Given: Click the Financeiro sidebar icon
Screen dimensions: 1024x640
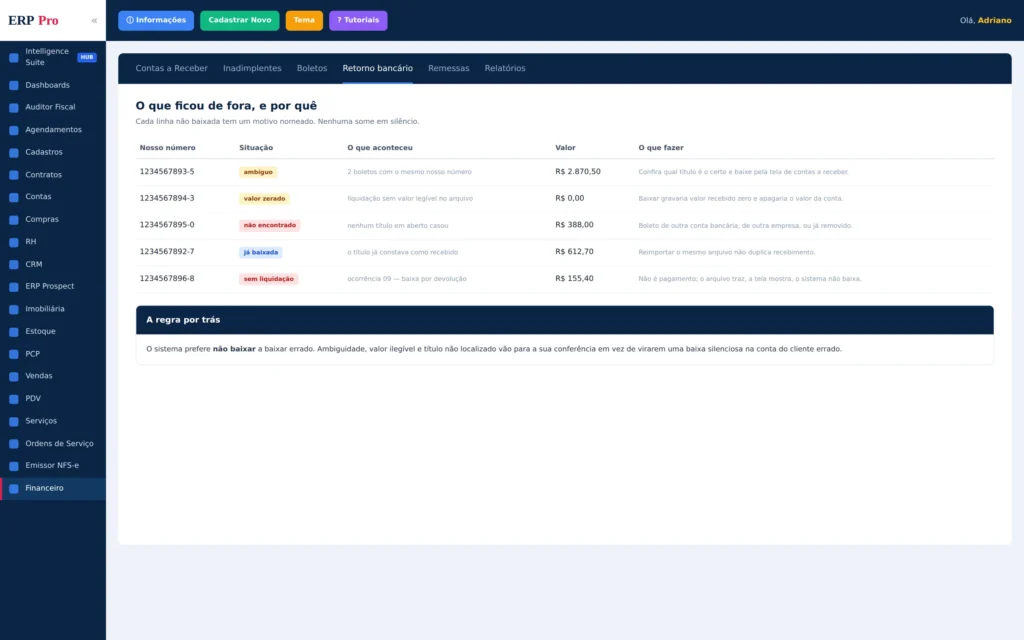Looking at the screenshot, I should coord(14,488).
